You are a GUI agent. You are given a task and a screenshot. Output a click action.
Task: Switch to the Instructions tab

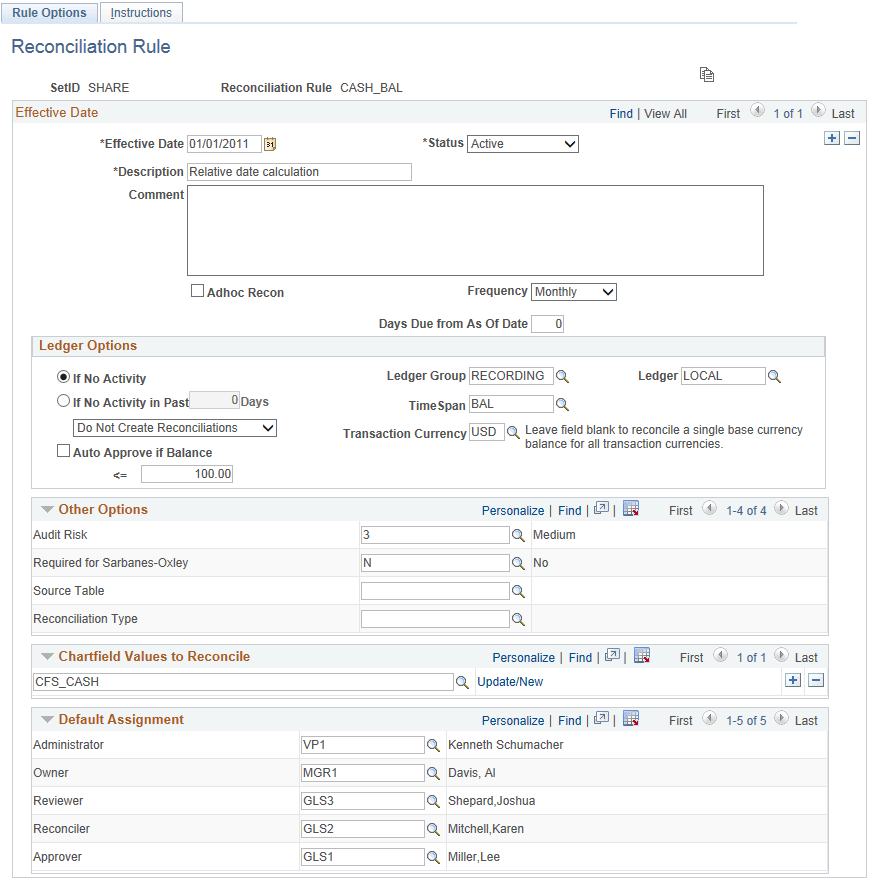pyautogui.click(x=140, y=12)
